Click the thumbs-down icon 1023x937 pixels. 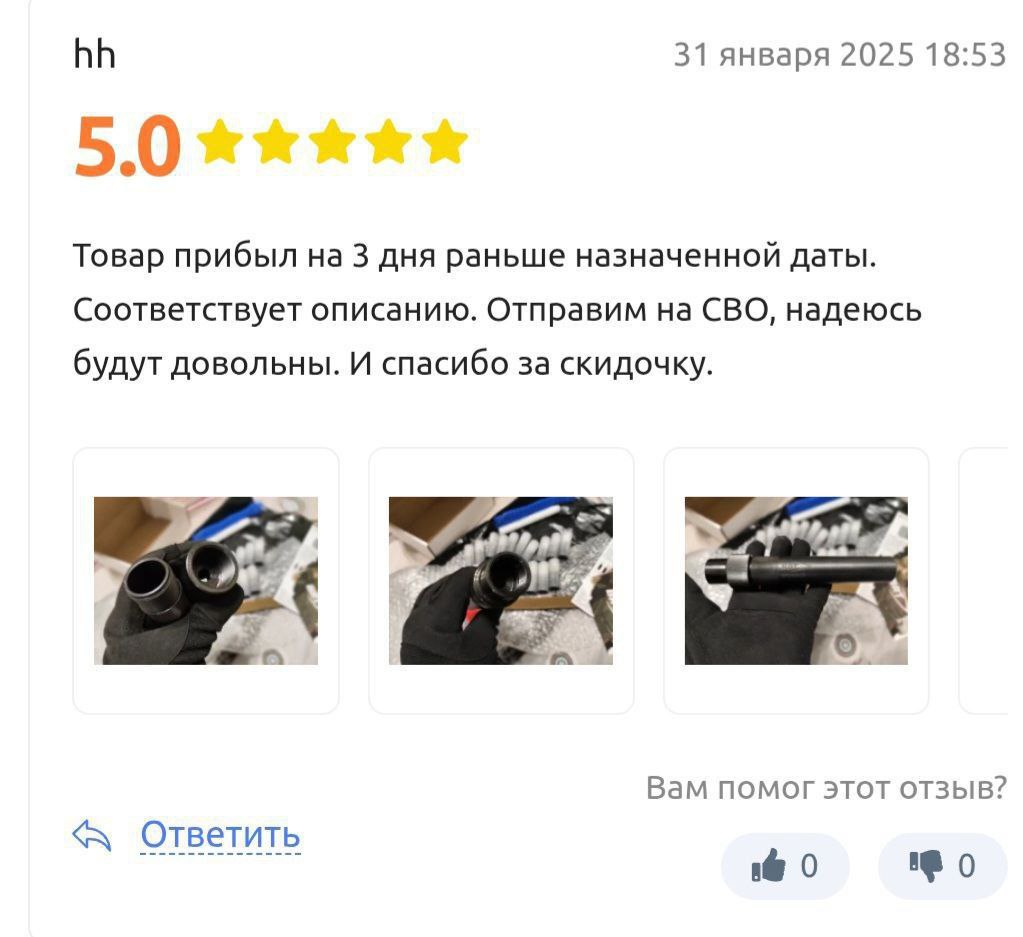[x=926, y=867]
